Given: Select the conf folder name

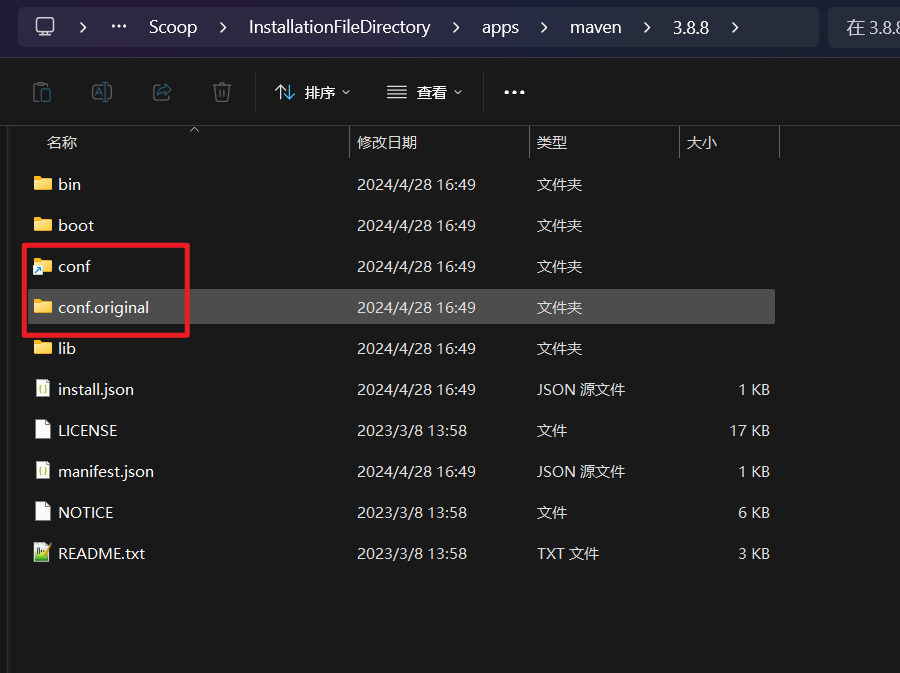Looking at the screenshot, I should 74,266.
